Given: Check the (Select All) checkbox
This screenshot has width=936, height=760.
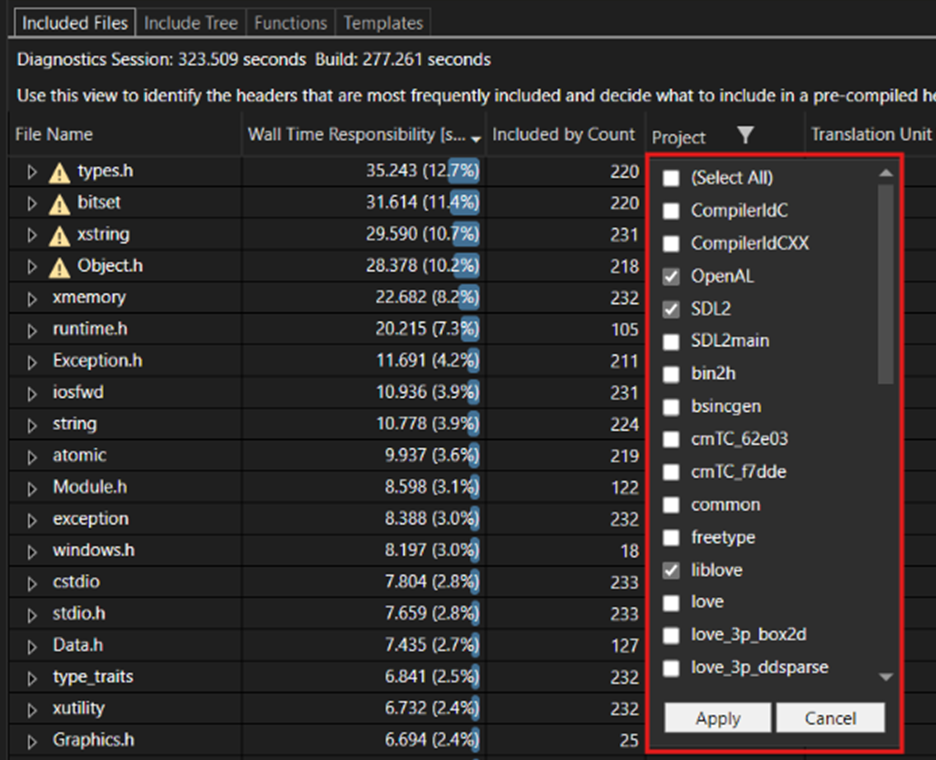Looking at the screenshot, I should 671,178.
